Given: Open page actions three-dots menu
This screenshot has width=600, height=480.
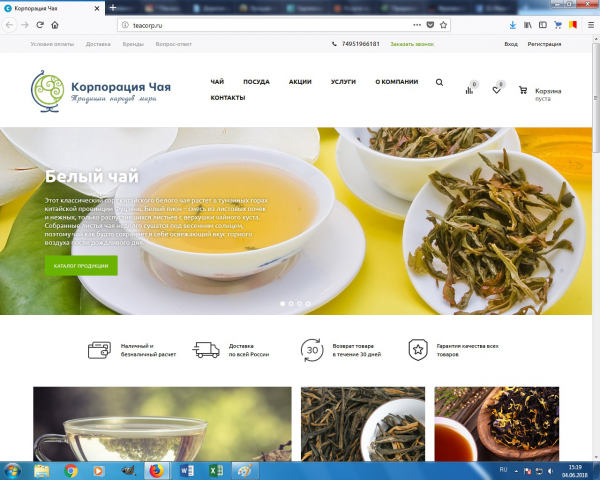Looking at the screenshot, I should click(417, 25).
